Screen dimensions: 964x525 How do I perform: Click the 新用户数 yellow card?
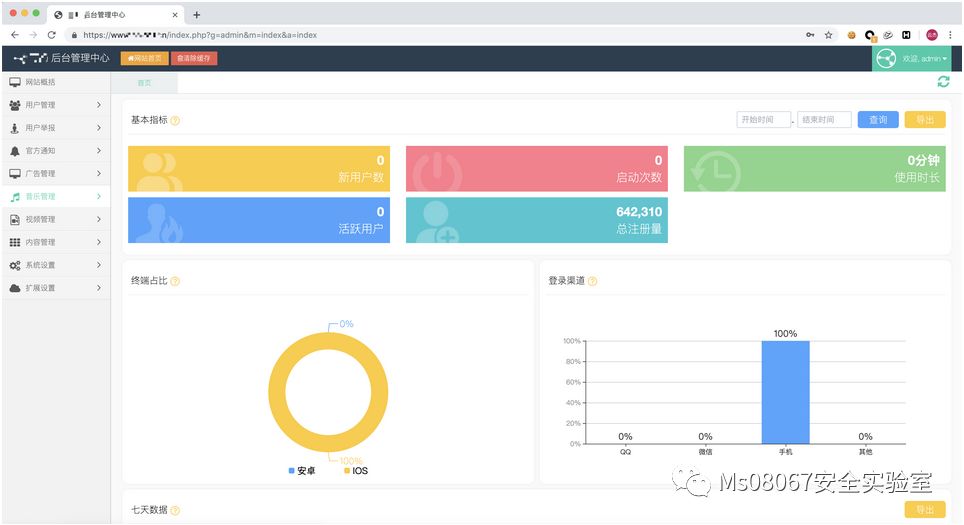click(259, 168)
